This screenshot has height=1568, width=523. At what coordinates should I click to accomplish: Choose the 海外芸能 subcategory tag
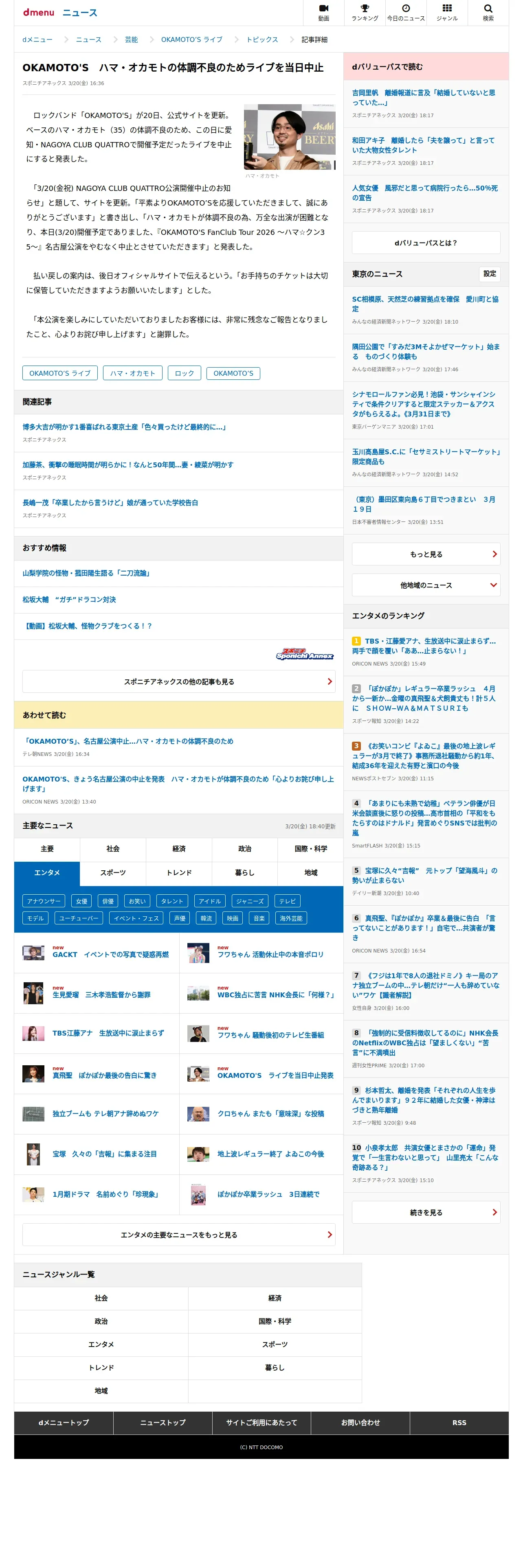[x=291, y=918]
